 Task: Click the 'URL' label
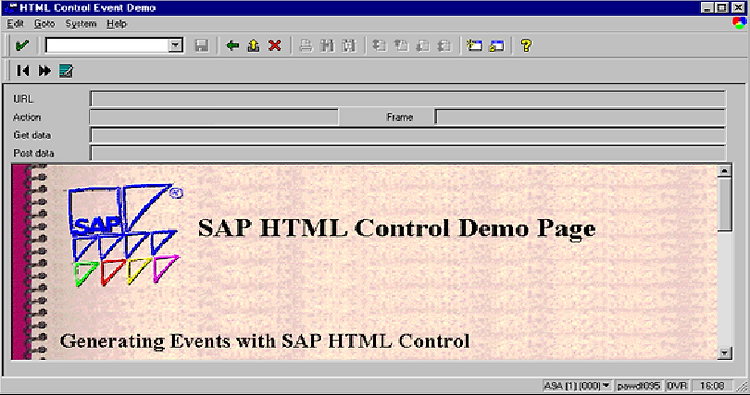coord(23,99)
